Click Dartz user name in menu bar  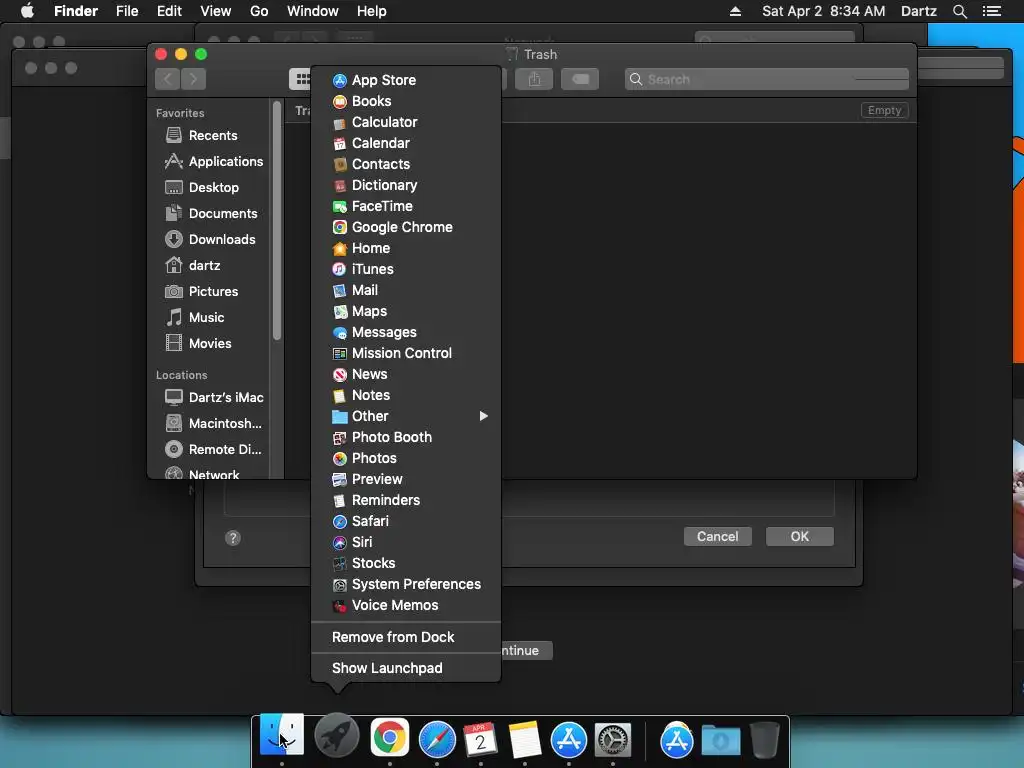point(918,11)
